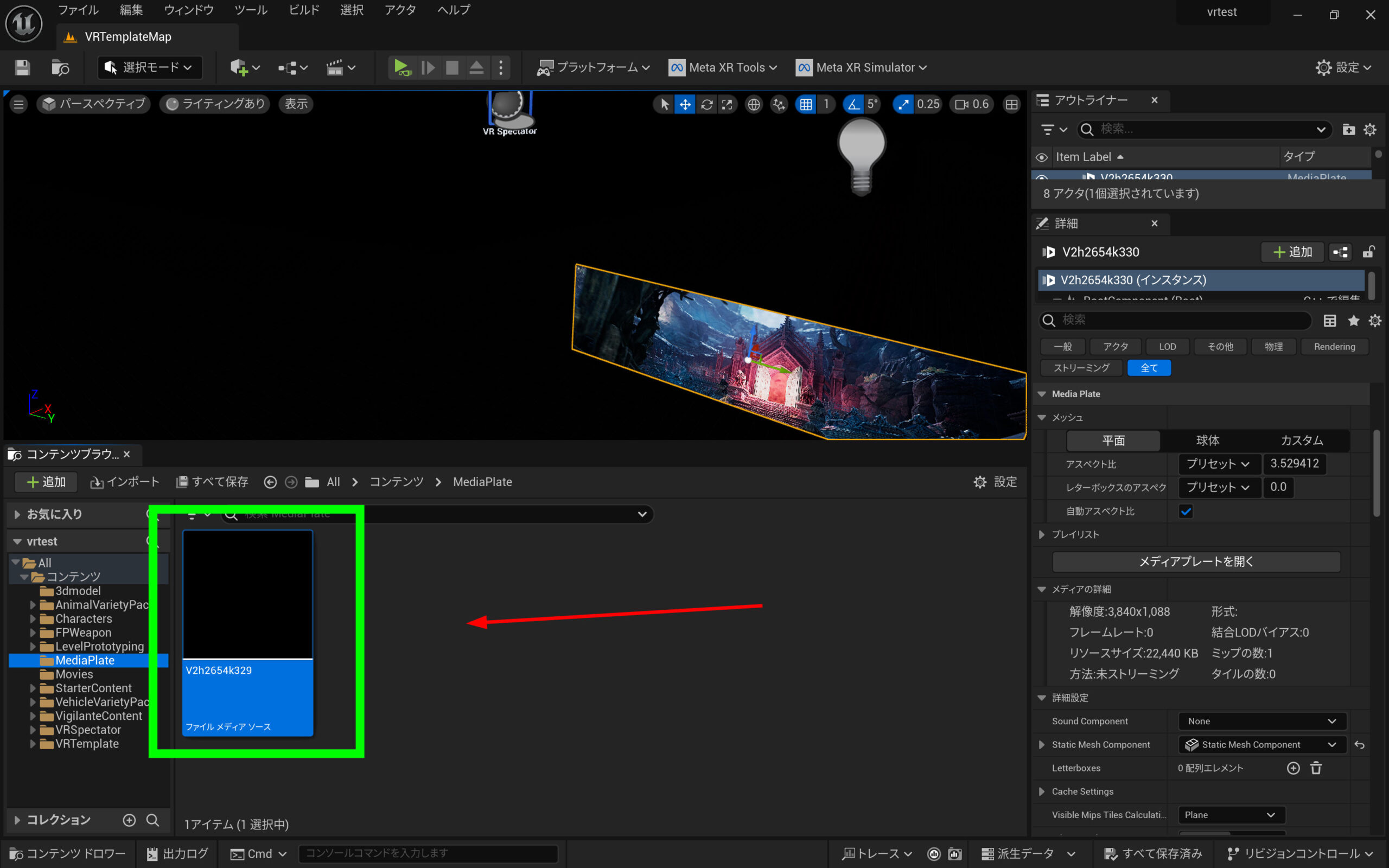Expand the プレイリスト section
Image resolution: width=1389 pixels, height=868 pixels.
(1042, 534)
